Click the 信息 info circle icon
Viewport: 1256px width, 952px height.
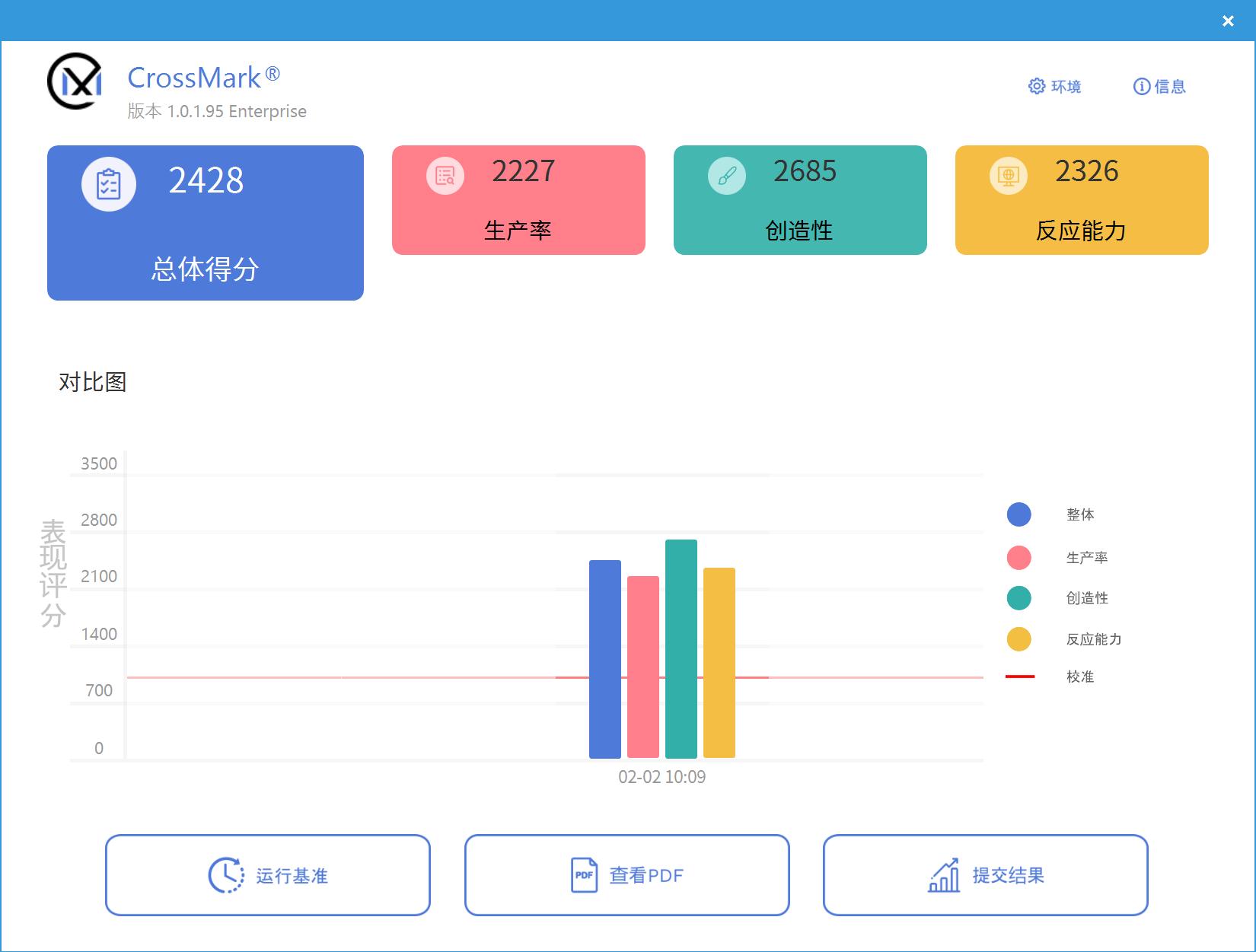[1140, 86]
